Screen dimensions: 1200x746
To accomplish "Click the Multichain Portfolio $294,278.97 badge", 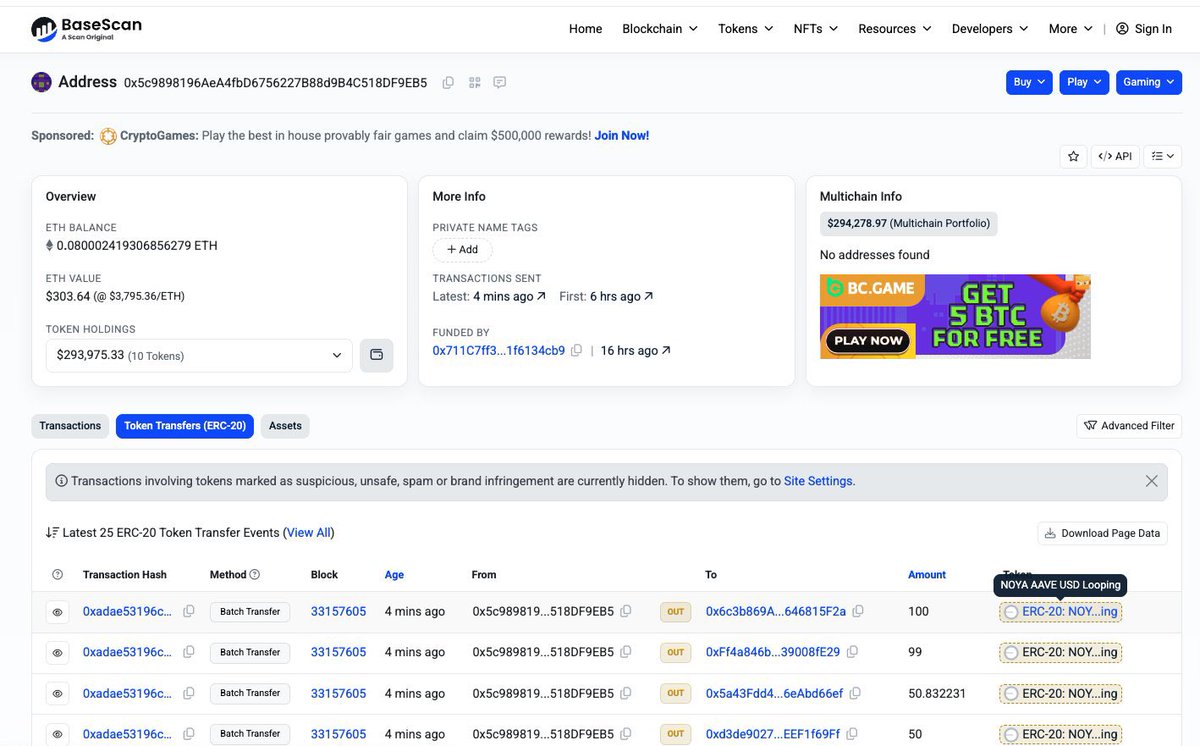I will [x=909, y=223].
